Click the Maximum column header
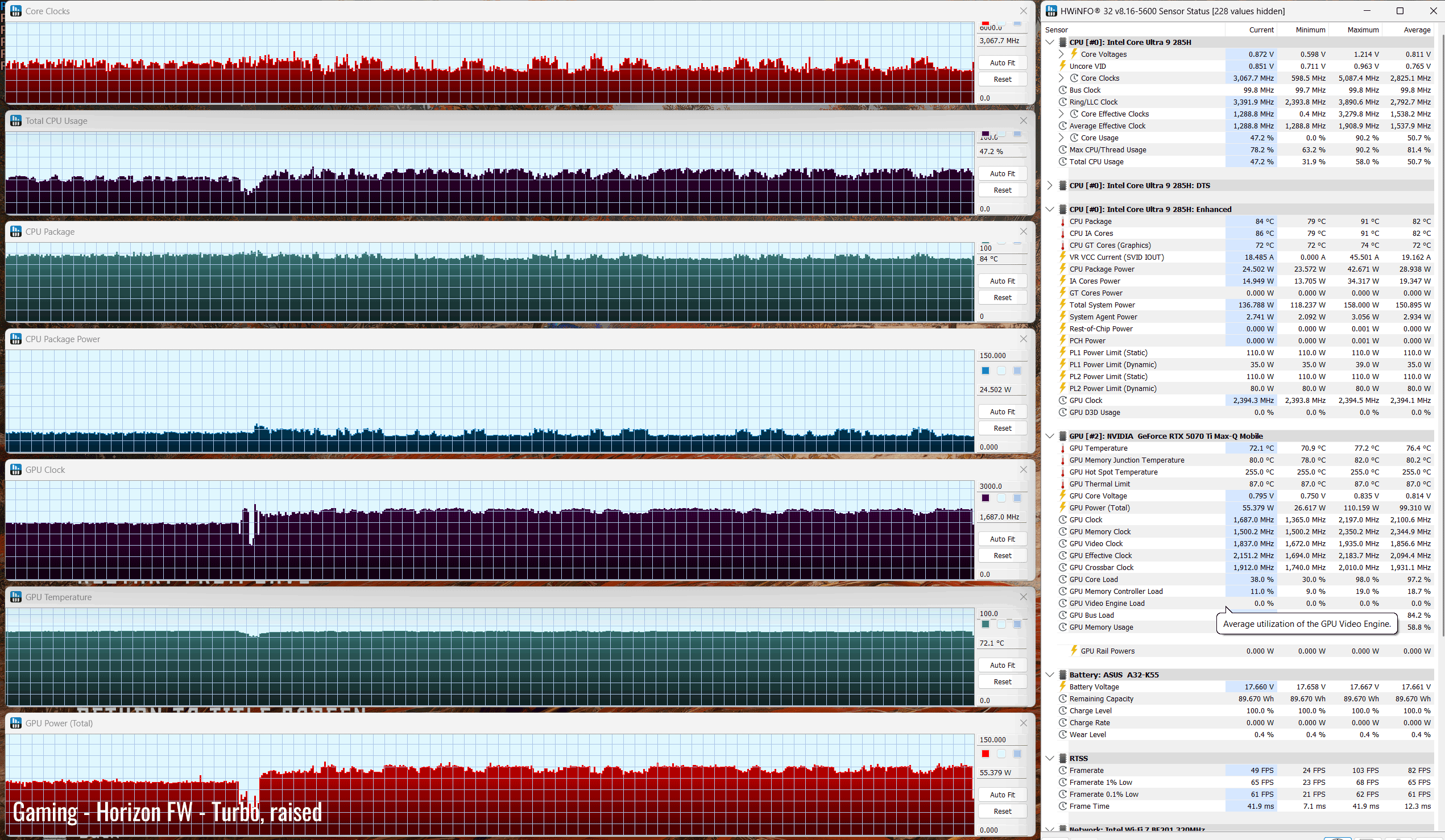Image resolution: width=1445 pixels, height=840 pixels. click(x=1356, y=30)
